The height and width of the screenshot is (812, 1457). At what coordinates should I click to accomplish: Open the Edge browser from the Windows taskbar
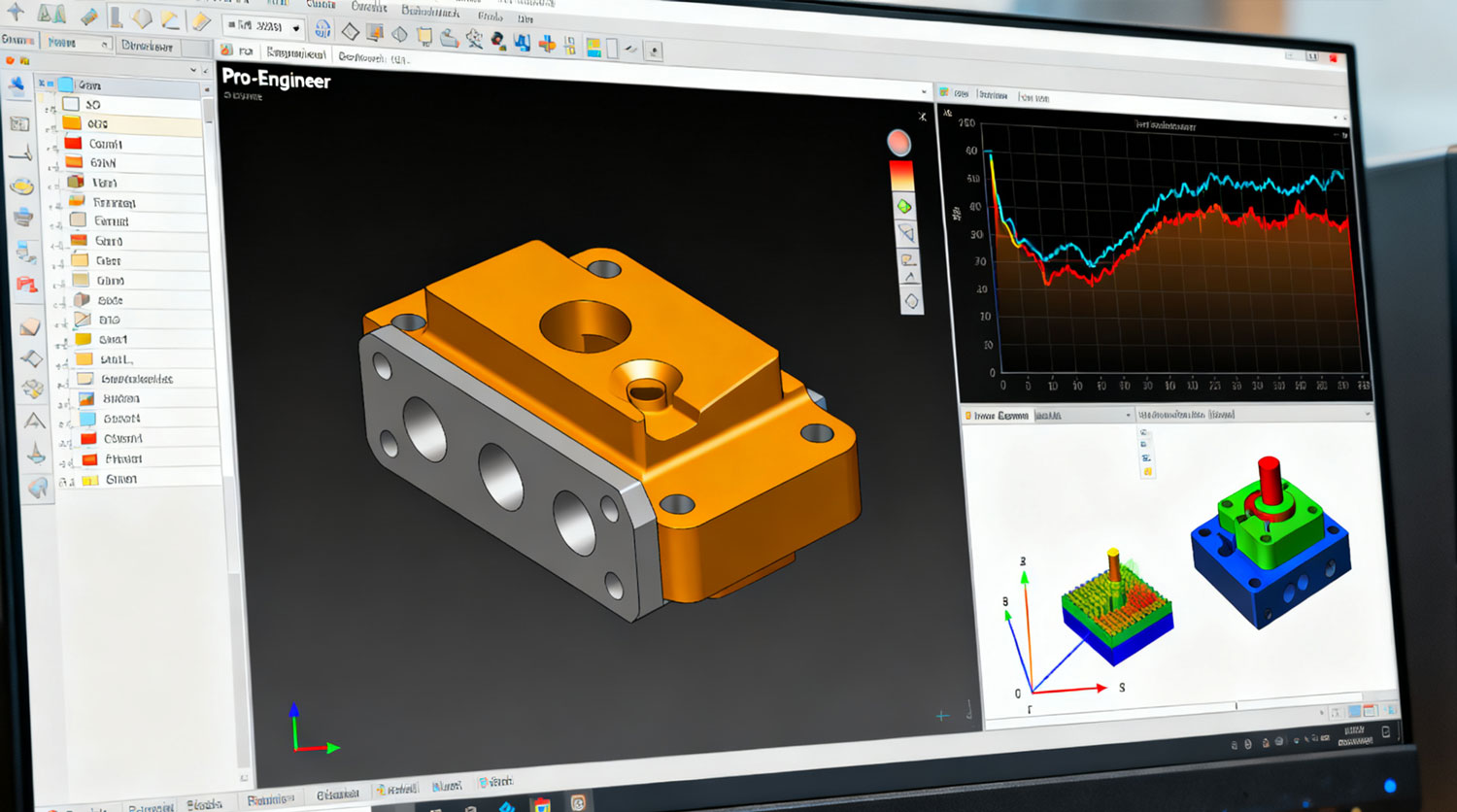(508, 804)
